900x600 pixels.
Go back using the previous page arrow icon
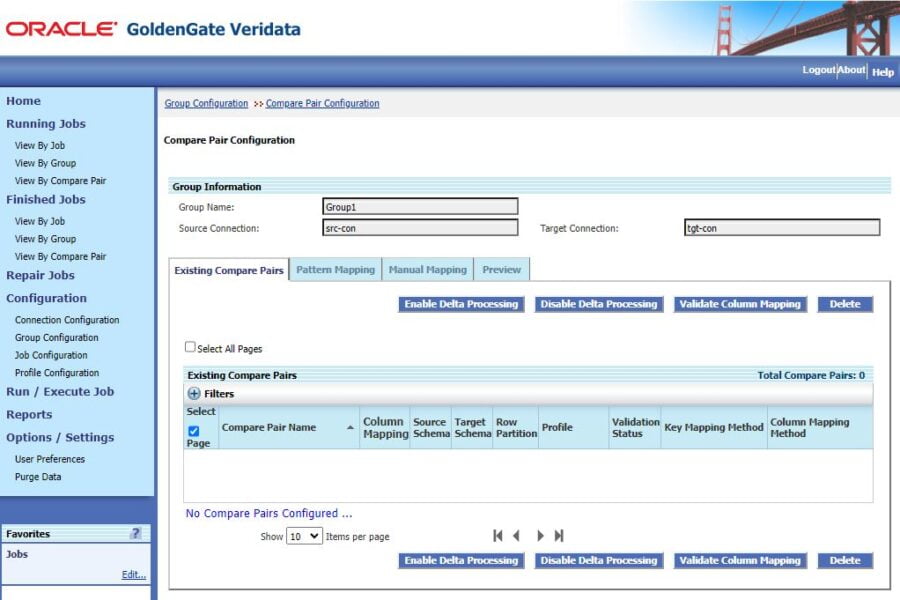pyautogui.click(x=517, y=536)
